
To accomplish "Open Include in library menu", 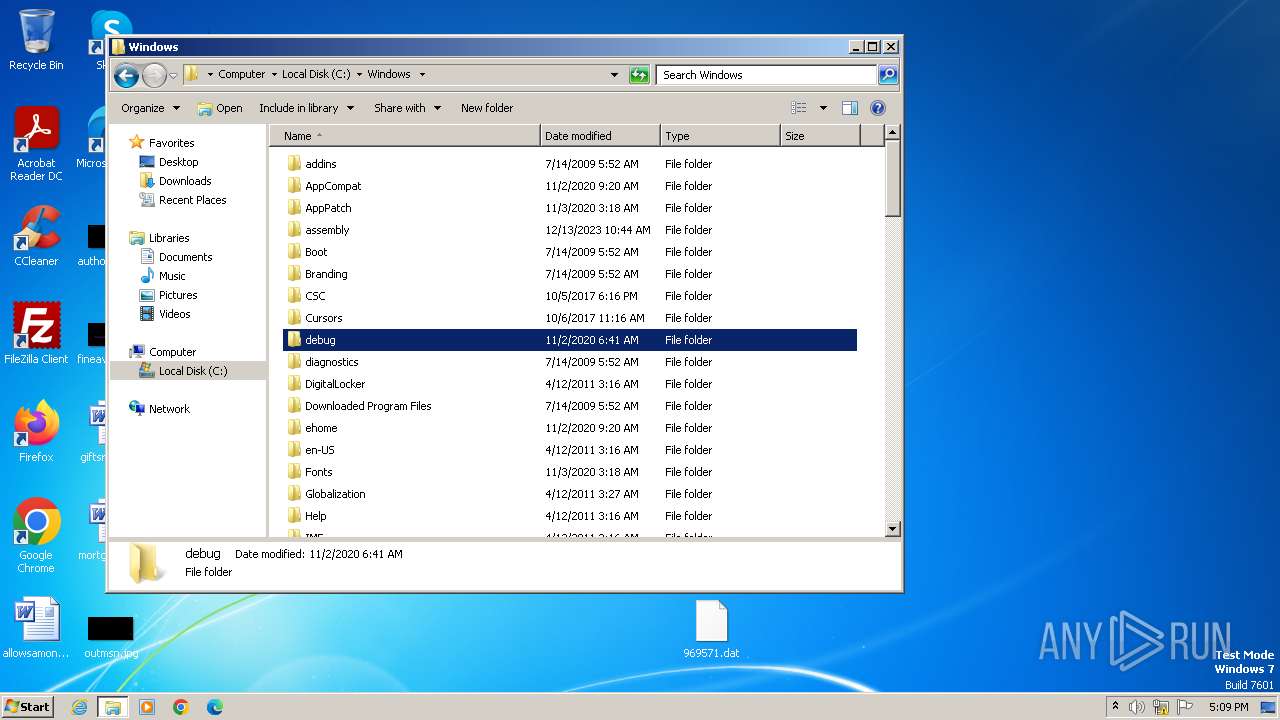I will (x=306, y=108).
